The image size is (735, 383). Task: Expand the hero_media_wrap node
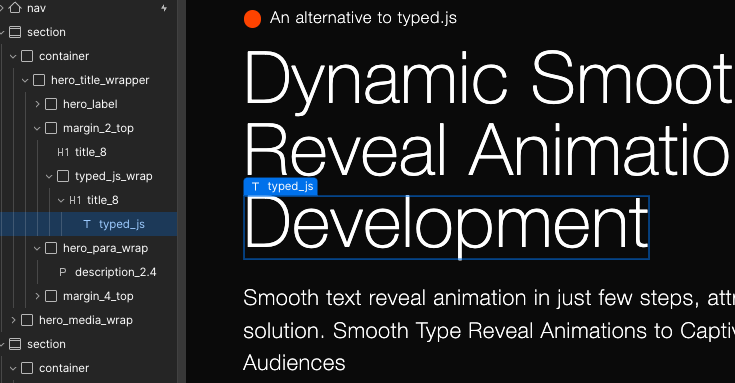pos(13,320)
